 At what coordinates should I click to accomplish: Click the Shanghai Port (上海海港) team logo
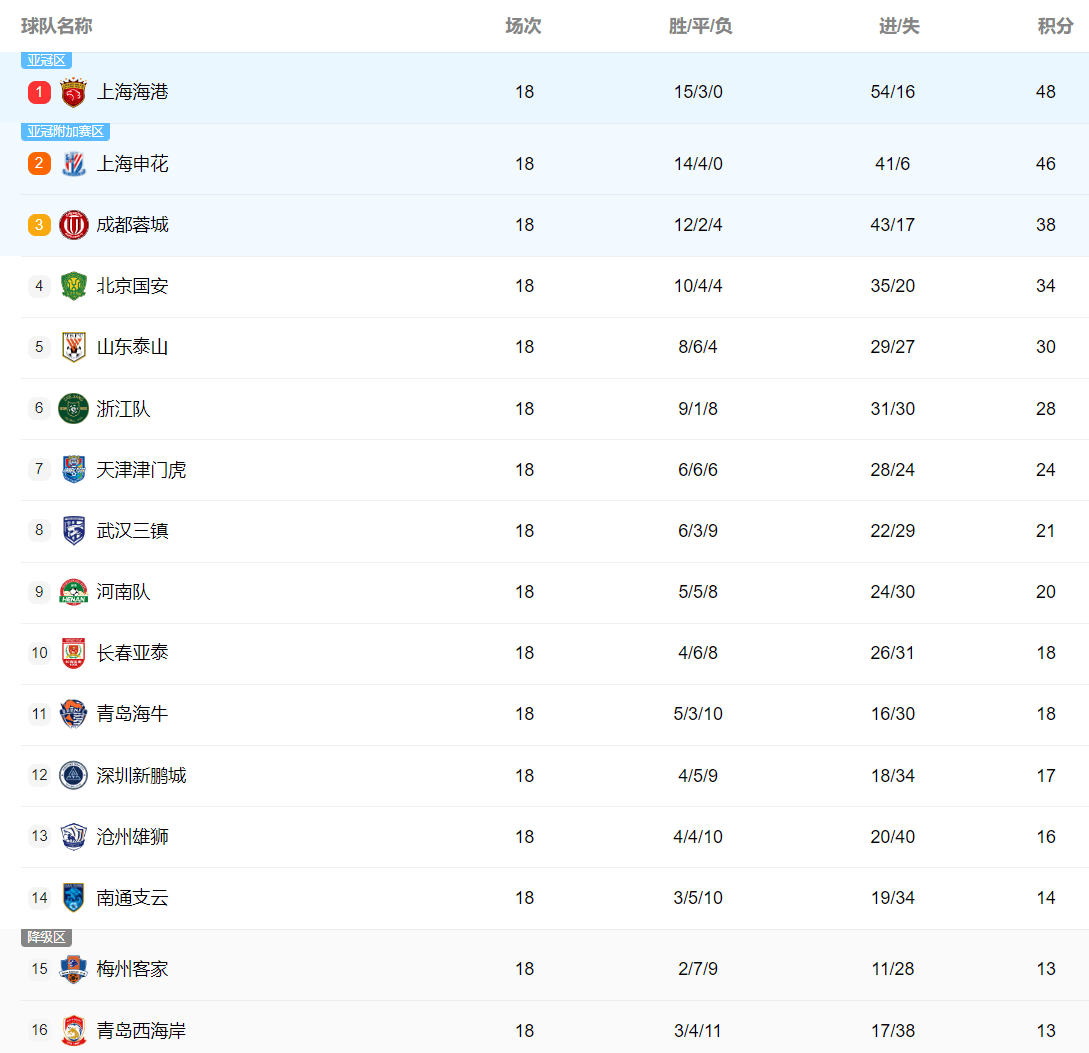pos(73,93)
